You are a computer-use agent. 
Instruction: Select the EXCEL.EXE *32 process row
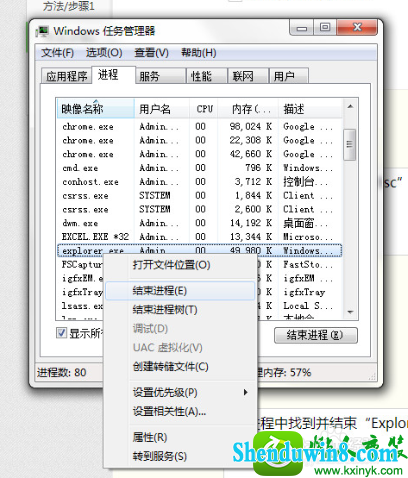click(x=200, y=237)
